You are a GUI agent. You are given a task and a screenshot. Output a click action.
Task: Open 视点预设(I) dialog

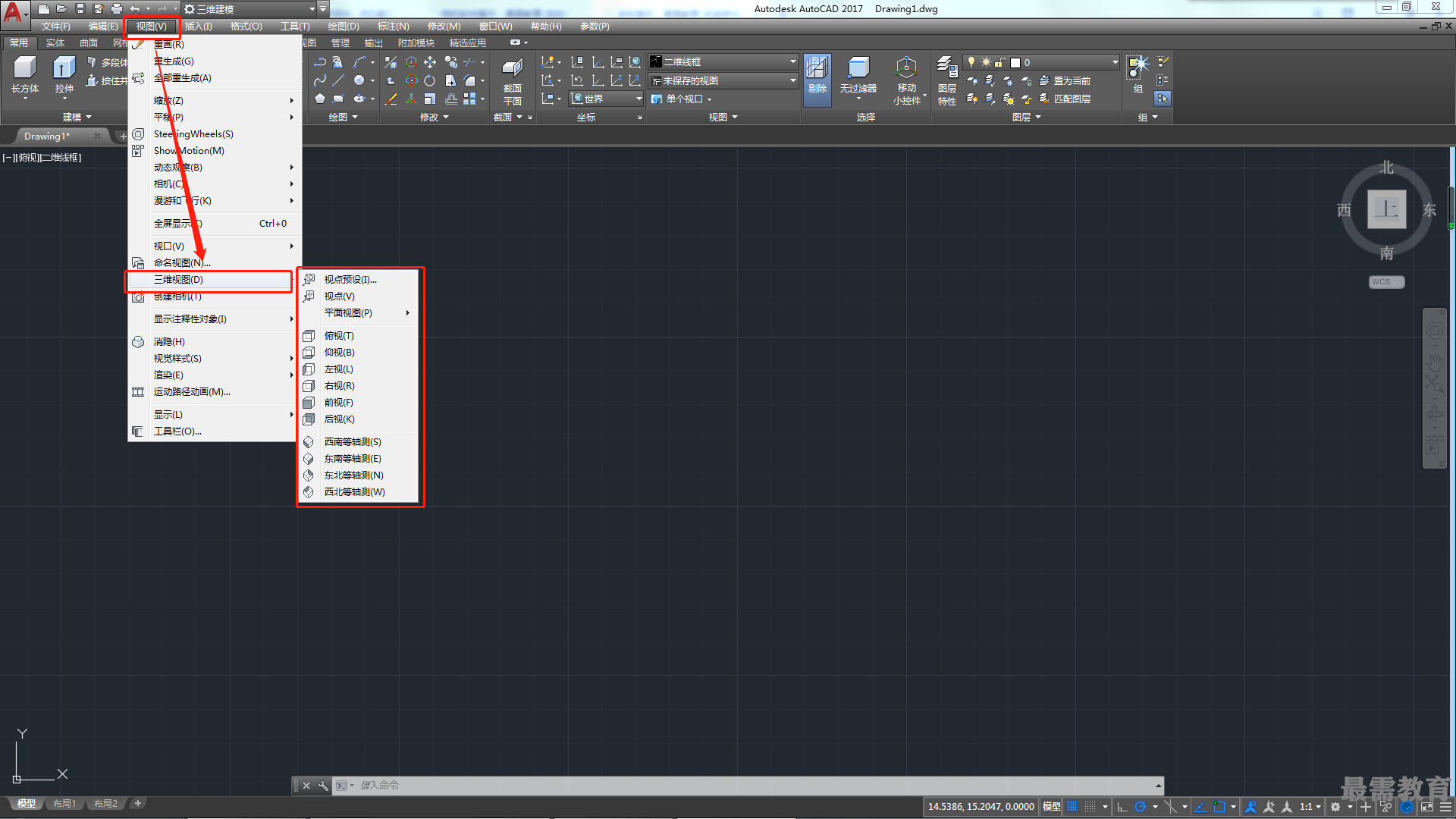click(x=359, y=279)
